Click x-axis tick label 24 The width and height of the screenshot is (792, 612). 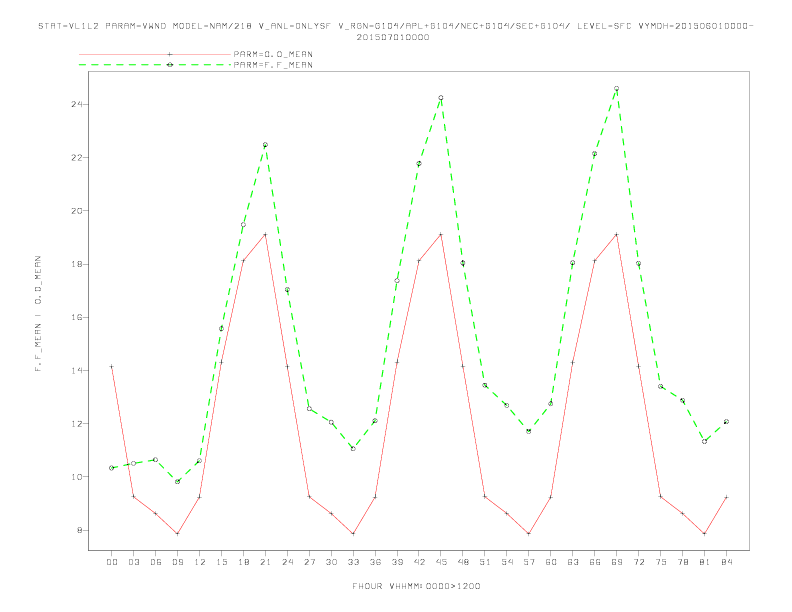click(x=287, y=562)
